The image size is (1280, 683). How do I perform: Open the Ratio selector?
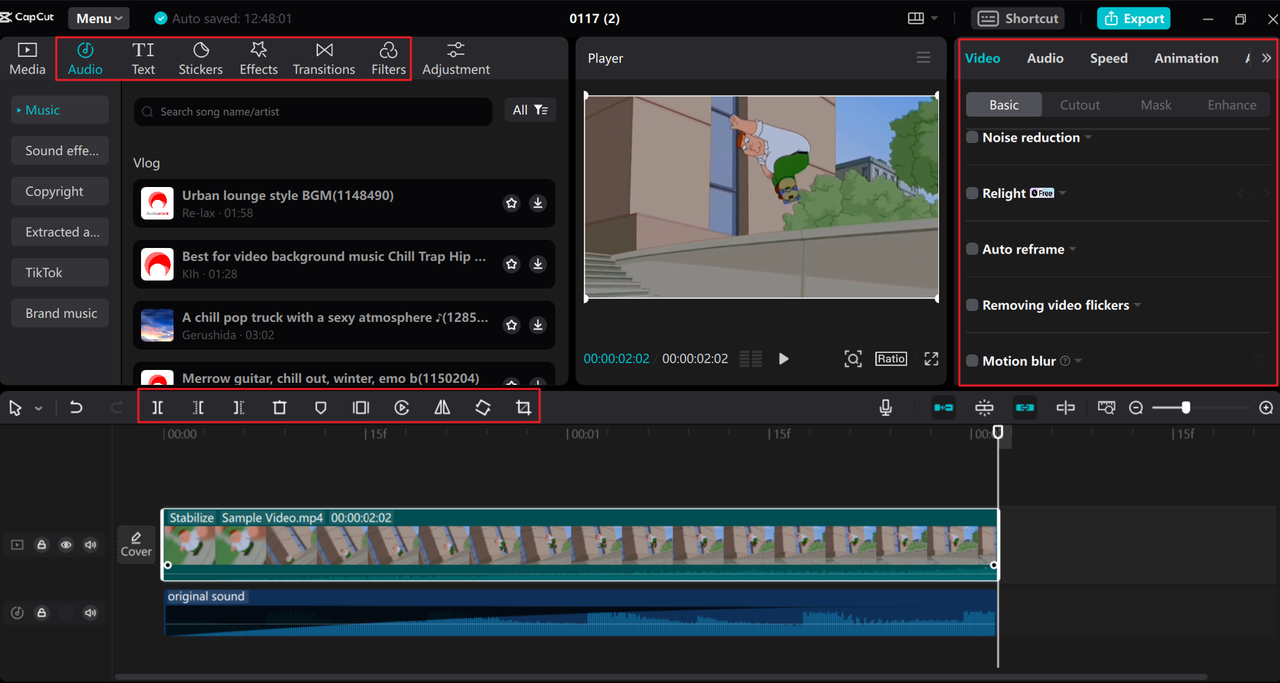coord(891,358)
